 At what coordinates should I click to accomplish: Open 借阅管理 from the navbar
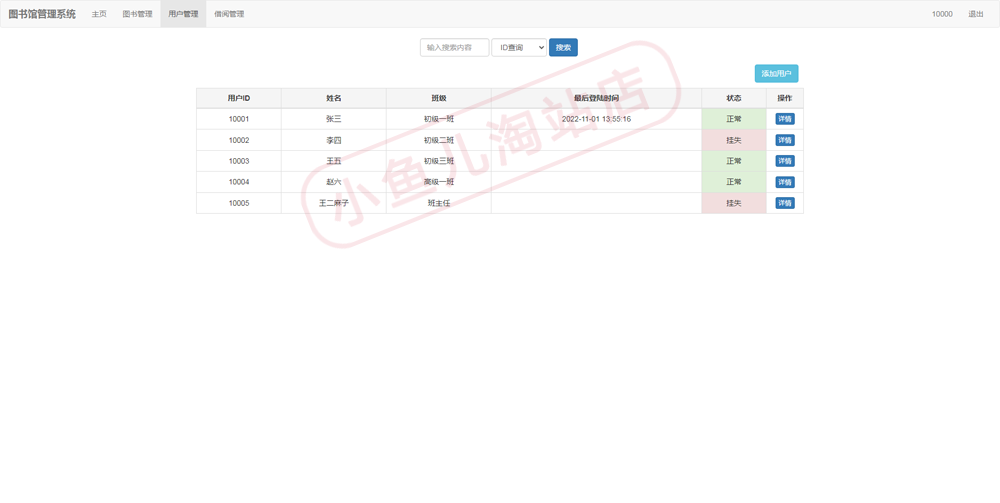click(229, 14)
